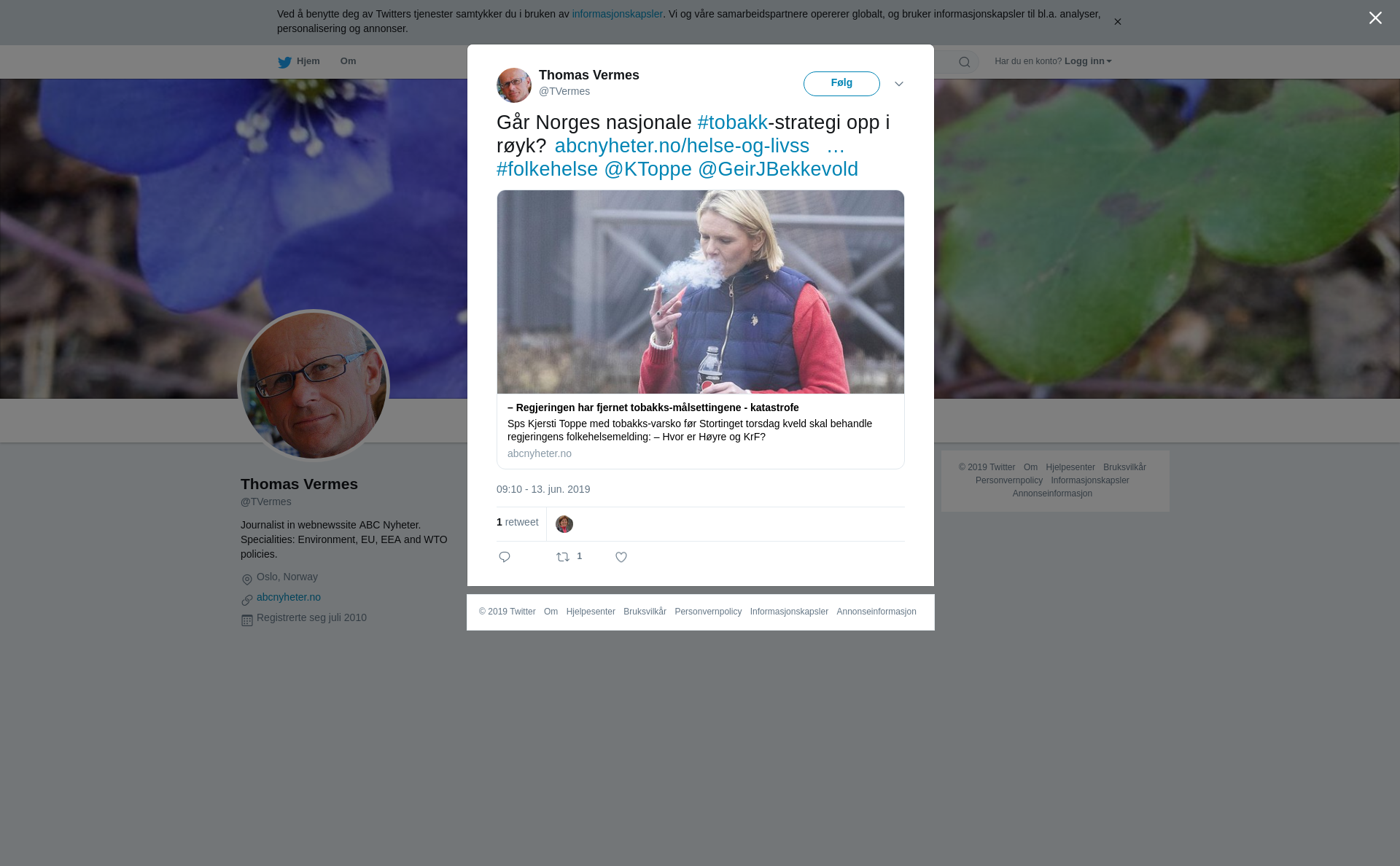Click the search magnifier icon
Viewport: 1400px width, 866px height.
coord(965,62)
